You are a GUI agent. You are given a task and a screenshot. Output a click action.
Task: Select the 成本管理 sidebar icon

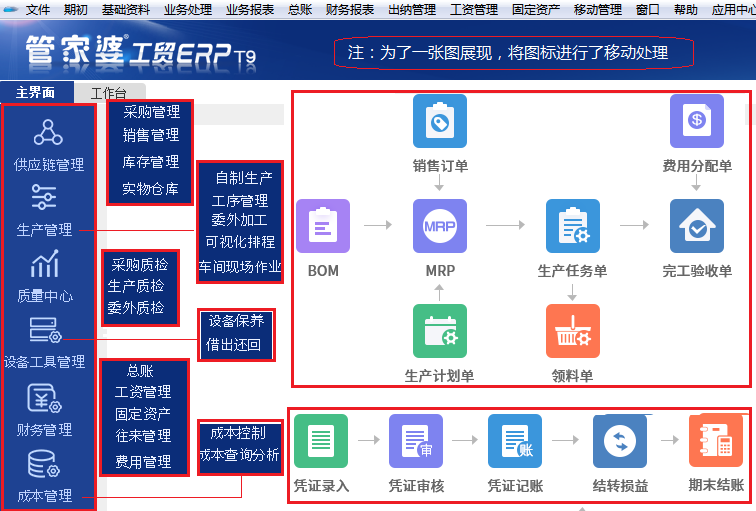[44, 464]
